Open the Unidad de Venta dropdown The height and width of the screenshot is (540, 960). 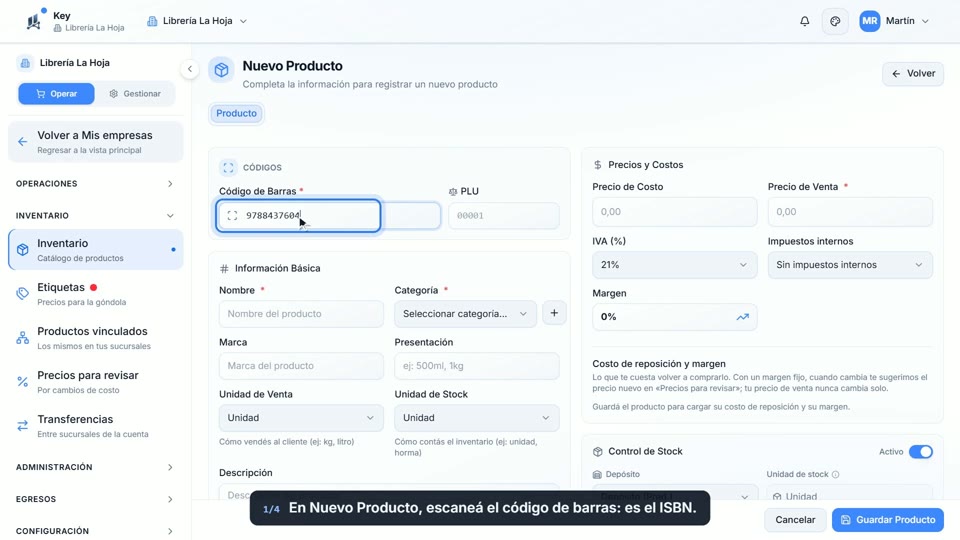coord(301,418)
